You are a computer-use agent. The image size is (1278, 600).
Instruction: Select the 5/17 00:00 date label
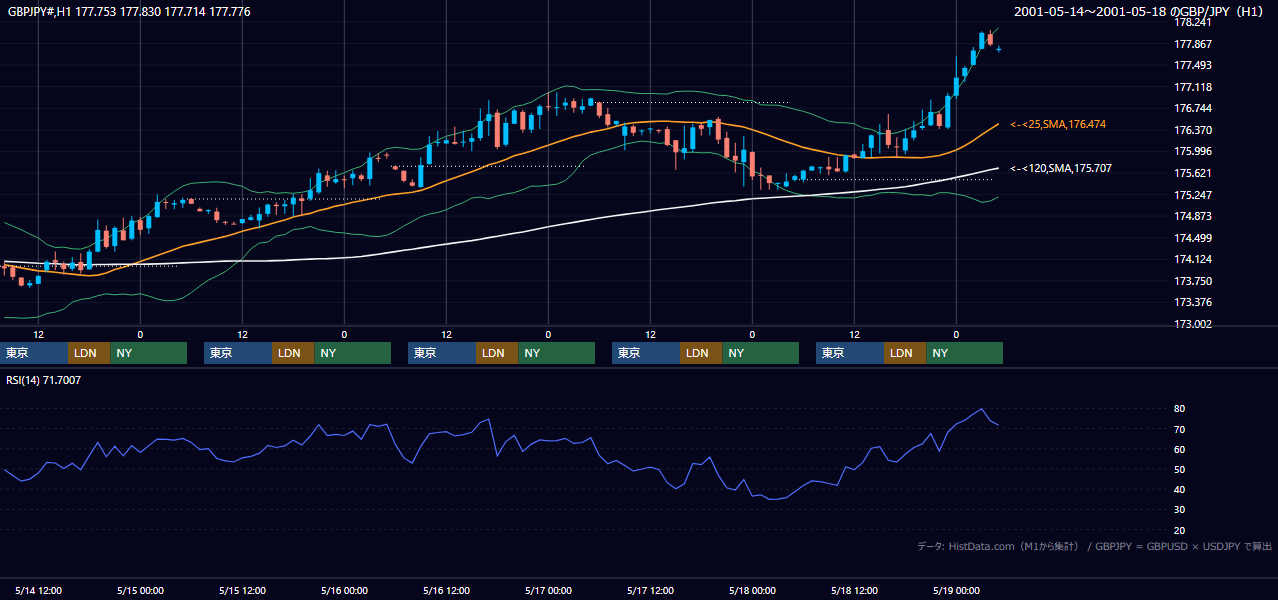click(x=548, y=590)
